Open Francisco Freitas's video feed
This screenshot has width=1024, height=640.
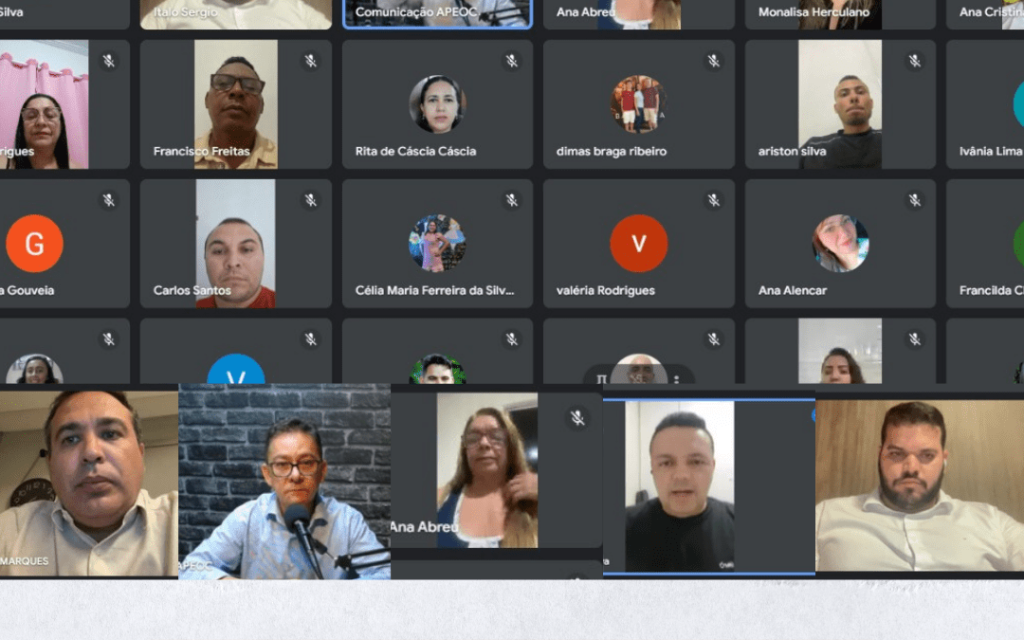pyautogui.click(x=236, y=104)
